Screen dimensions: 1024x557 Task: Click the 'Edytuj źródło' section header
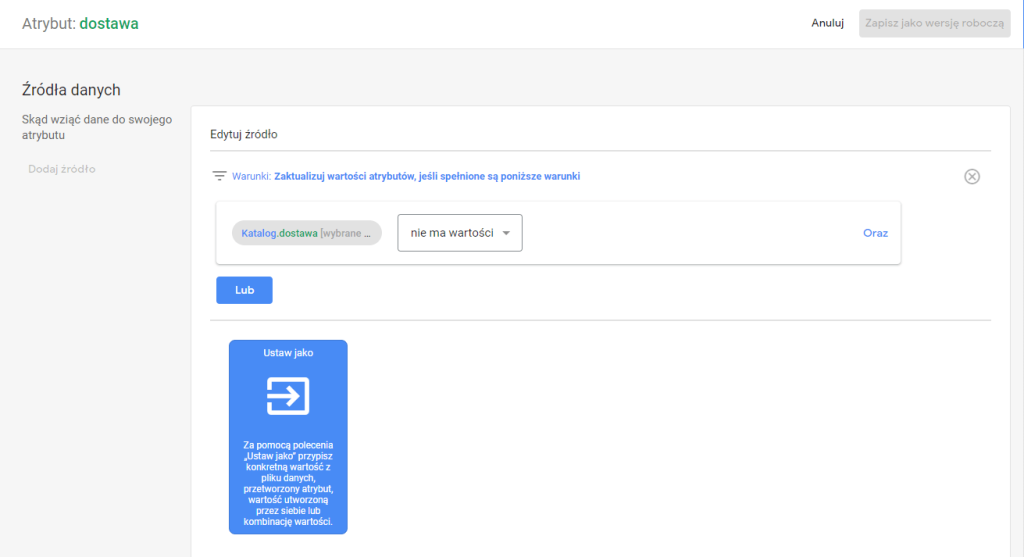click(243, 134)
